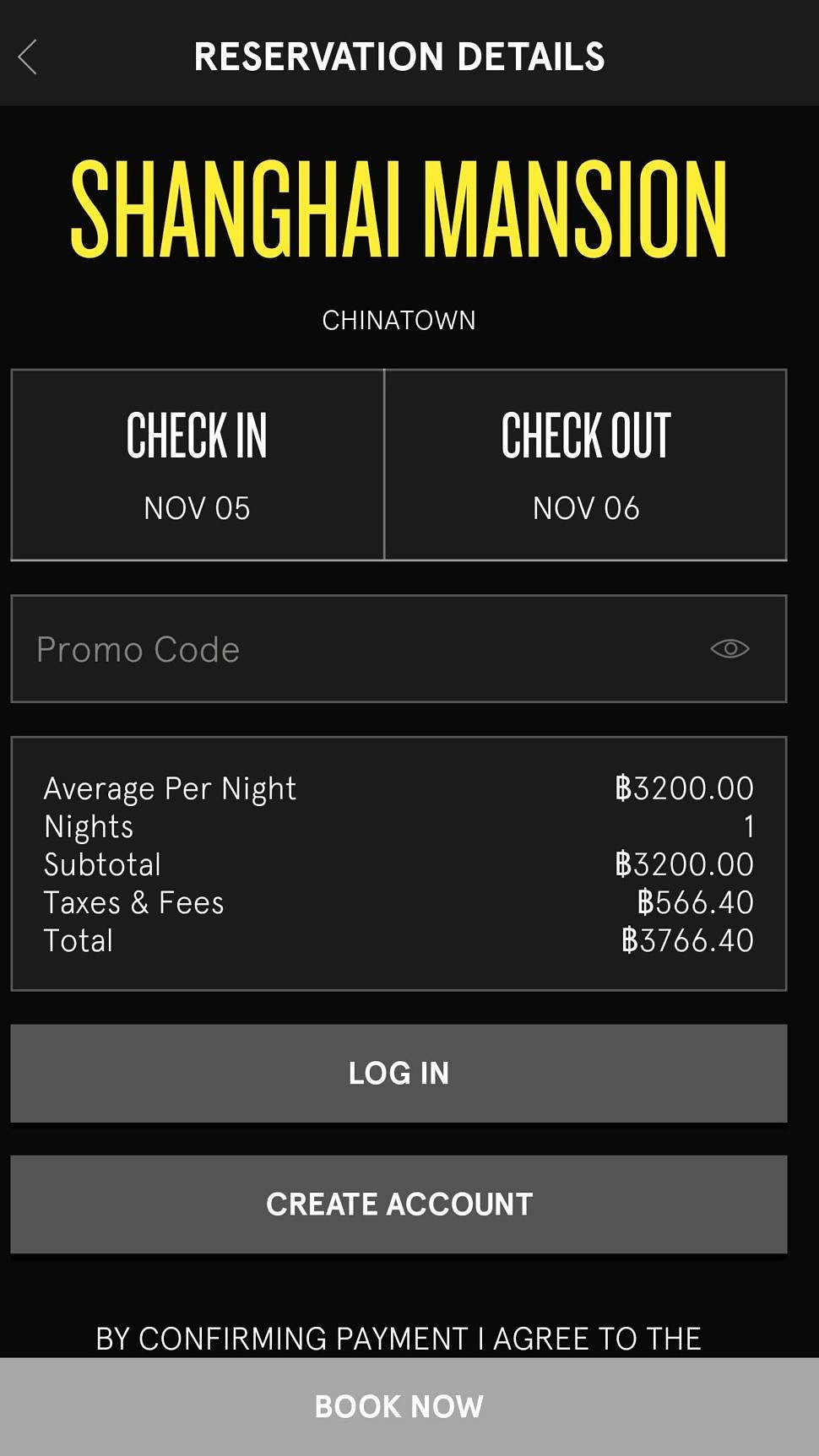Tap the Average Per Night price row
Image resolution: width=819 pixels, height=1456 pixels.
click(x=399, y=788)
